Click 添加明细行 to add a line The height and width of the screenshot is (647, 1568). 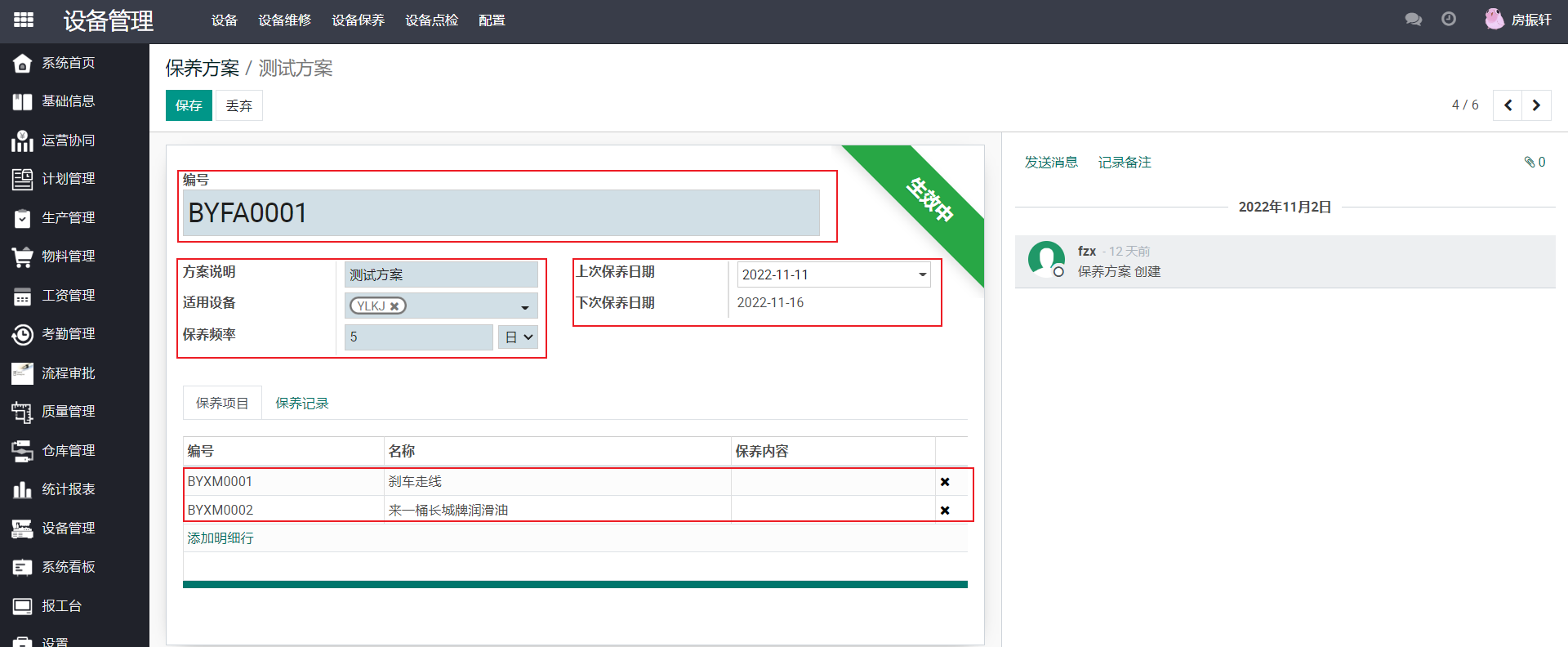(220, 538)
